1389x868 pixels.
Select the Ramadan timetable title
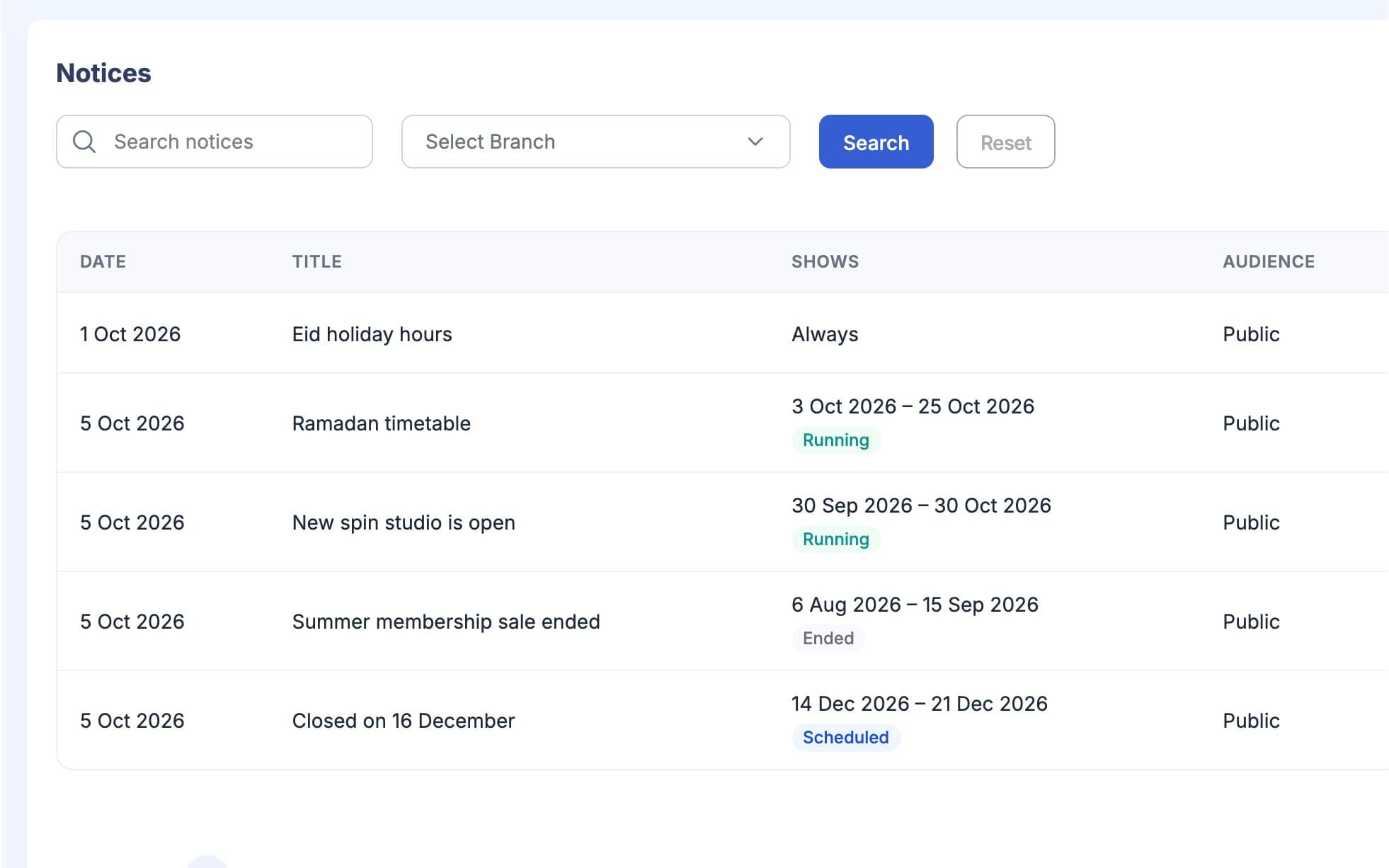[x=381, y=423]
